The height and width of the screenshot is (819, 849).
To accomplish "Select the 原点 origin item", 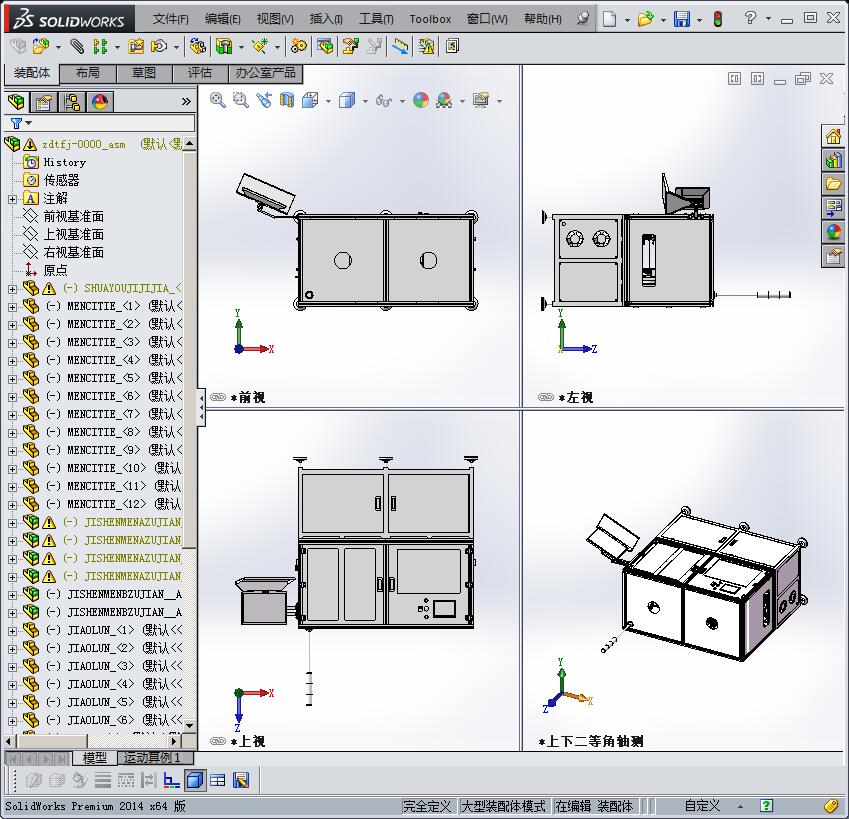I will tap(55, 270).
